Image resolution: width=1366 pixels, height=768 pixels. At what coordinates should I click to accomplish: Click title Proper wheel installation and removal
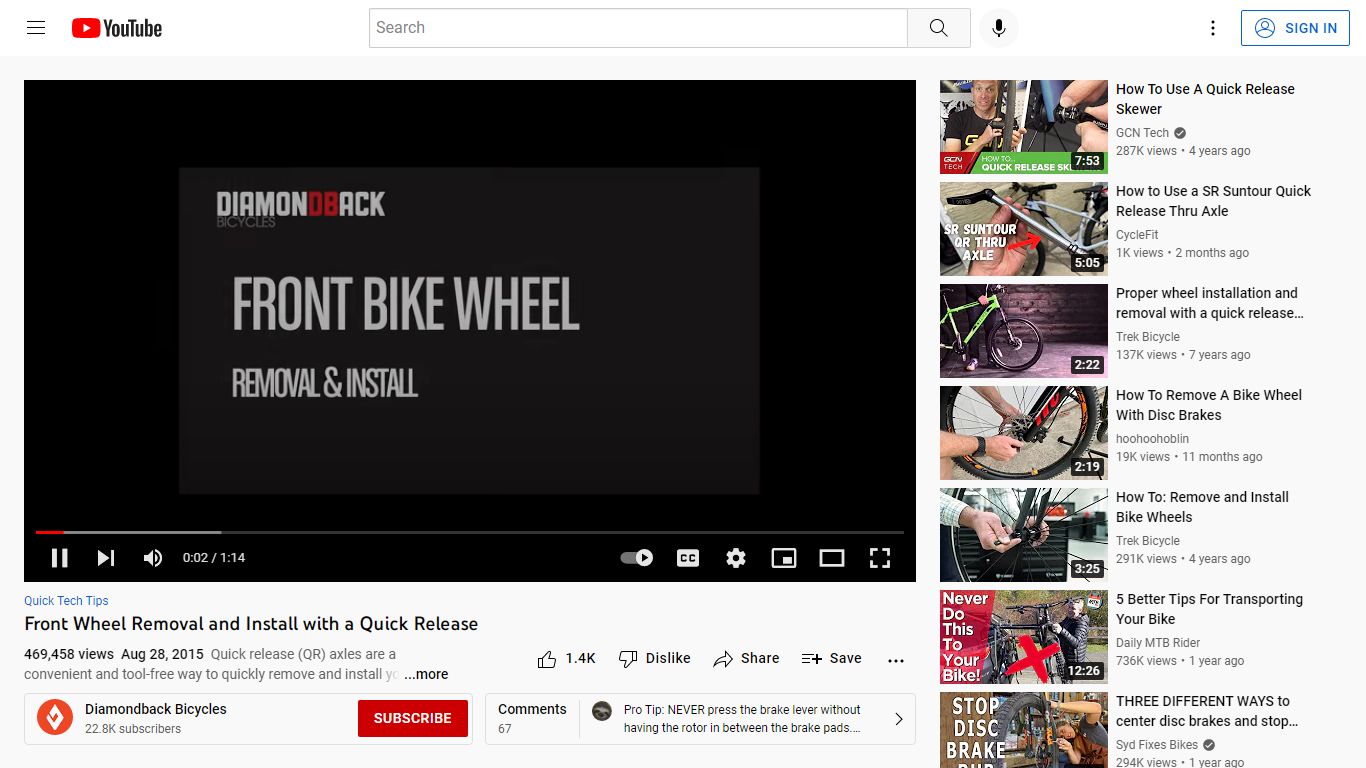(1210, 303)
